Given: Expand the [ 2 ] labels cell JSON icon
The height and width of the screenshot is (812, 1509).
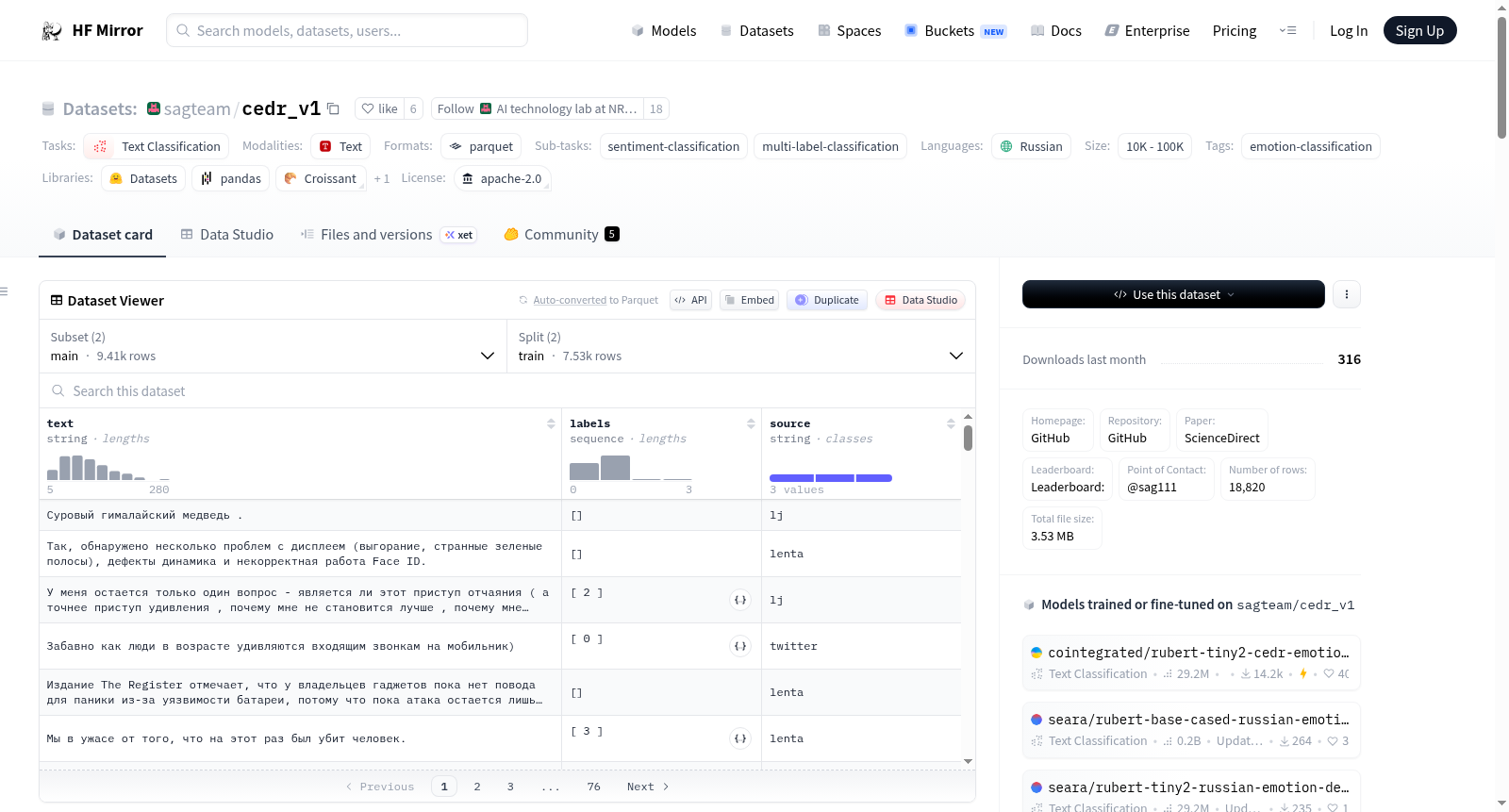Looking at the screenshot, I should [740, 600].
